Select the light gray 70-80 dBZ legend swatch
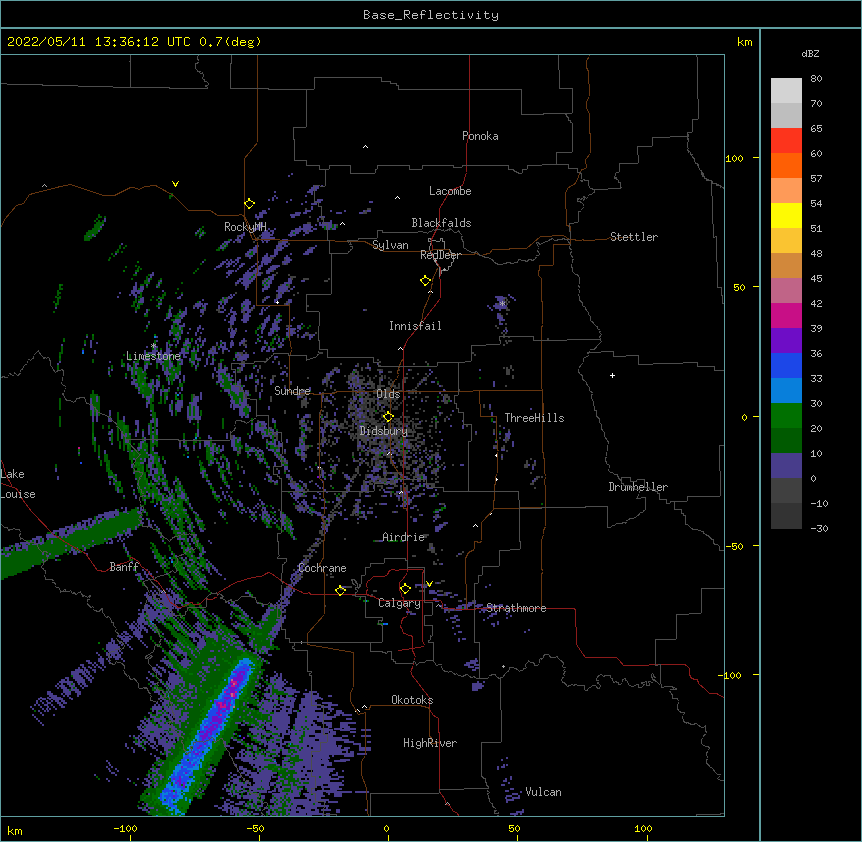 click(786, 91)
